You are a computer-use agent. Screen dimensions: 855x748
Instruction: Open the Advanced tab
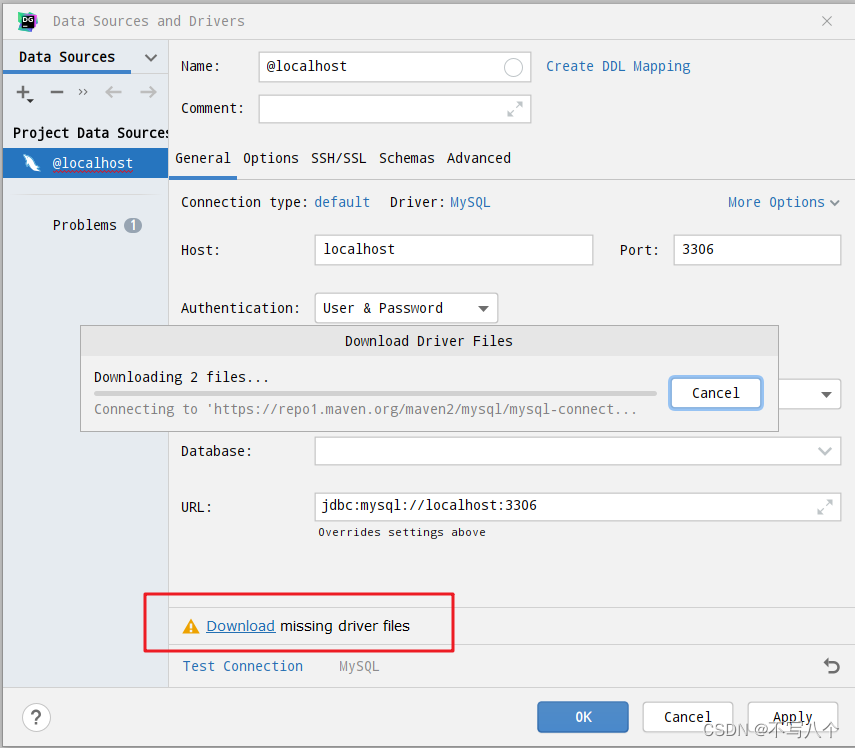tap(479, 159)
